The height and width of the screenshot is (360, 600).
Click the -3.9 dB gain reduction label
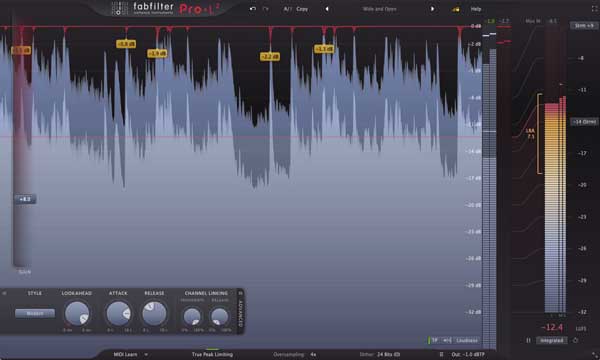pyautogui.click(x=157, y=54)
